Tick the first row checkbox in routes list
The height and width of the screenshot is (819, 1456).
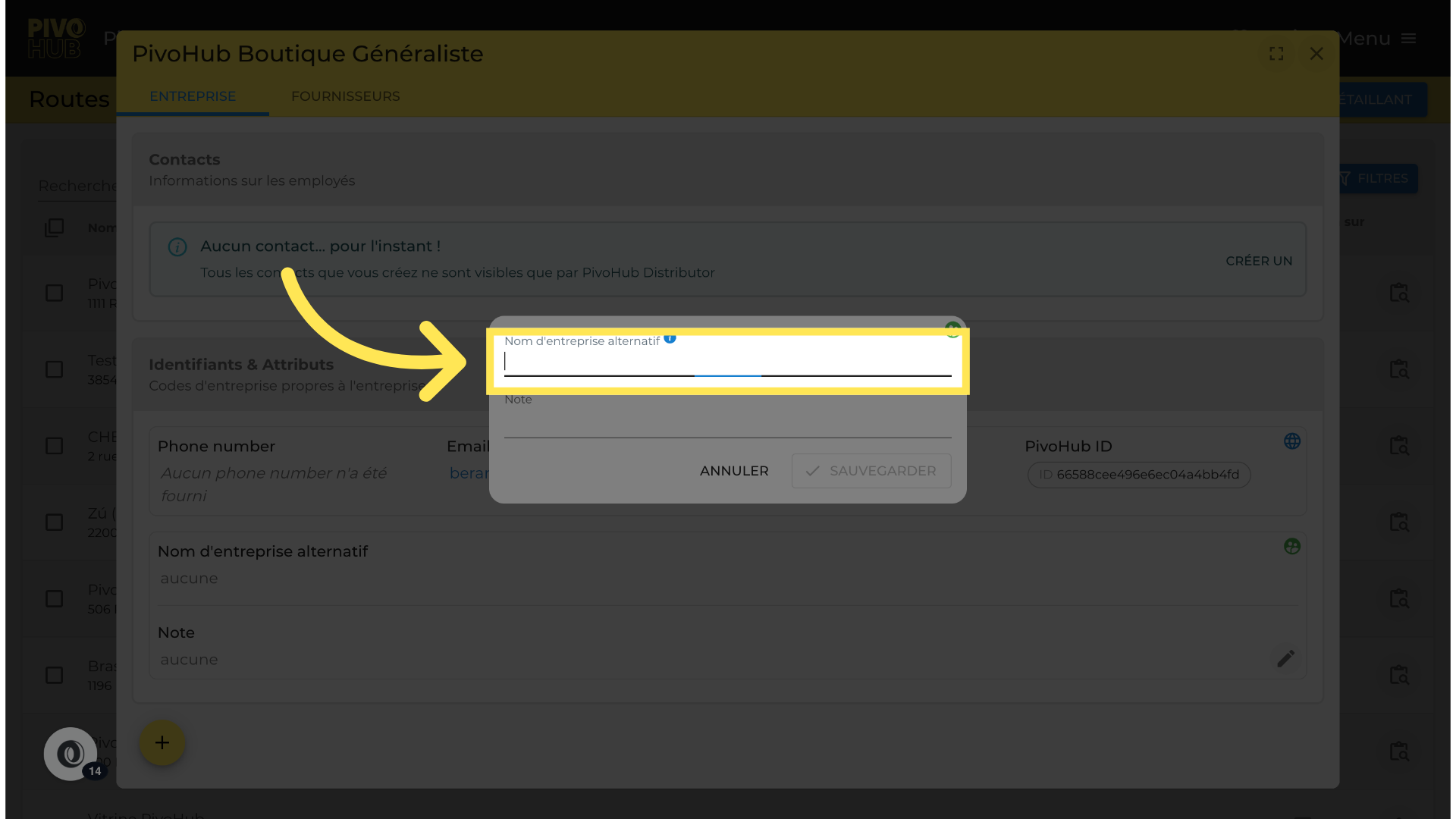pos(54,293)
